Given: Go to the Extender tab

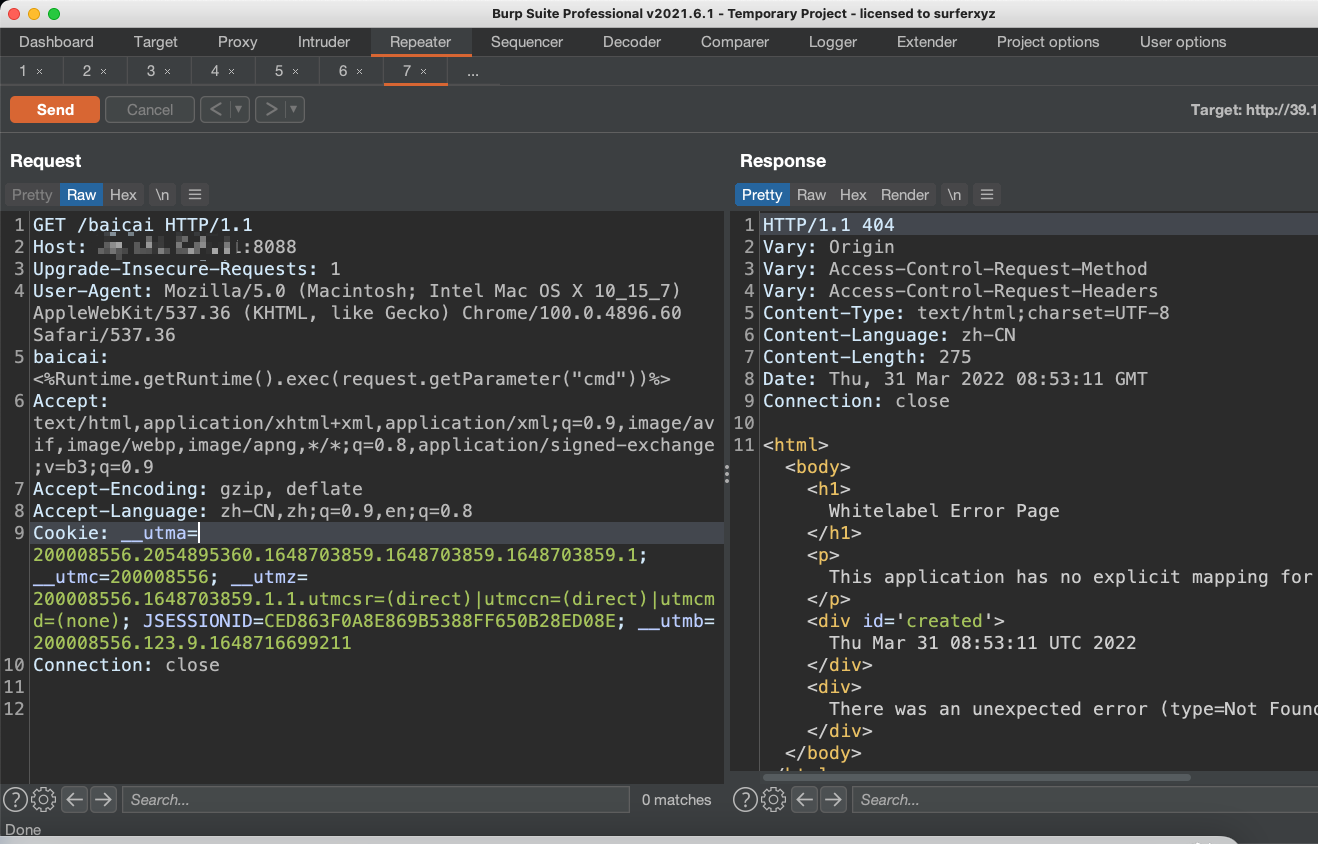Looking at the screenshot, I should (927, 42).
